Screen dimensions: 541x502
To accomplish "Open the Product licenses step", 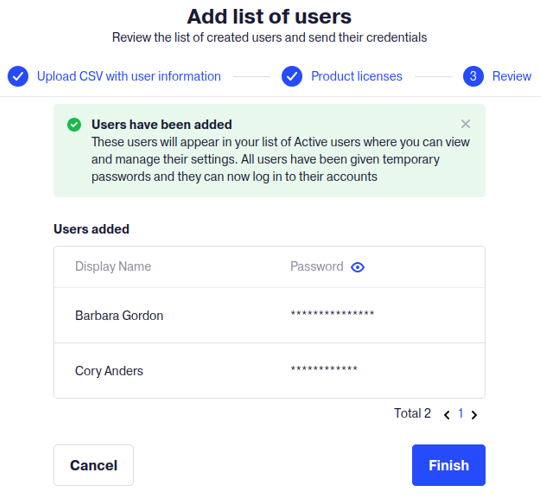I will coord(356,76).
